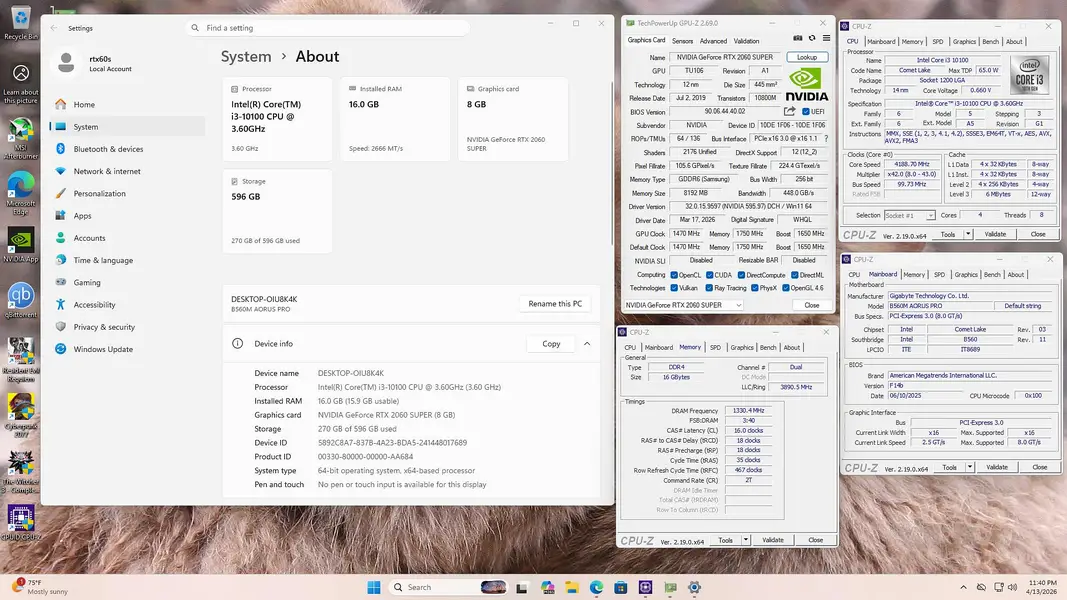Click BIOS version share/export icon in GPU-Z
The image size is (1067, 600).
[x=789, y=111]
